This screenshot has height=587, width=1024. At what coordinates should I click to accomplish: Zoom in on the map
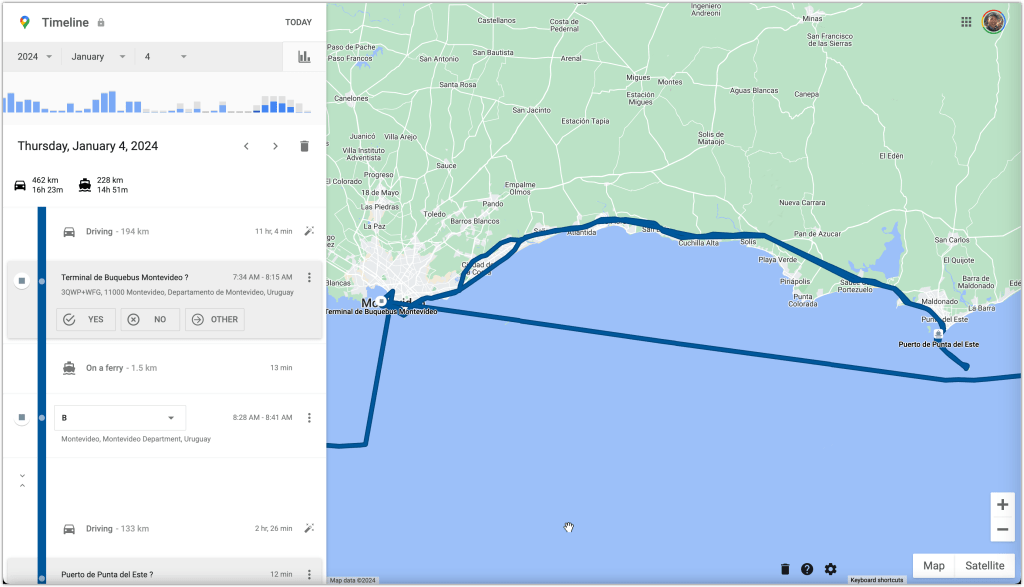1002,505
